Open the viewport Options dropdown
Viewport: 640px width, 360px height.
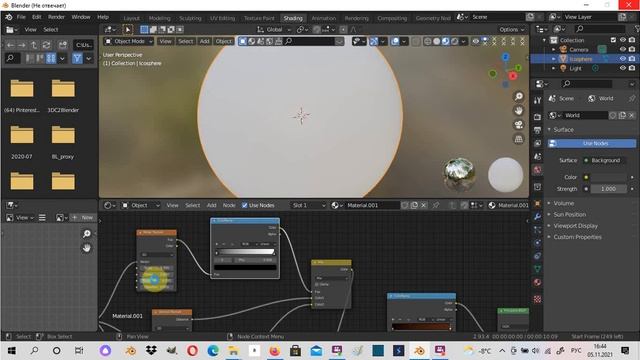[x=511, y=29]
